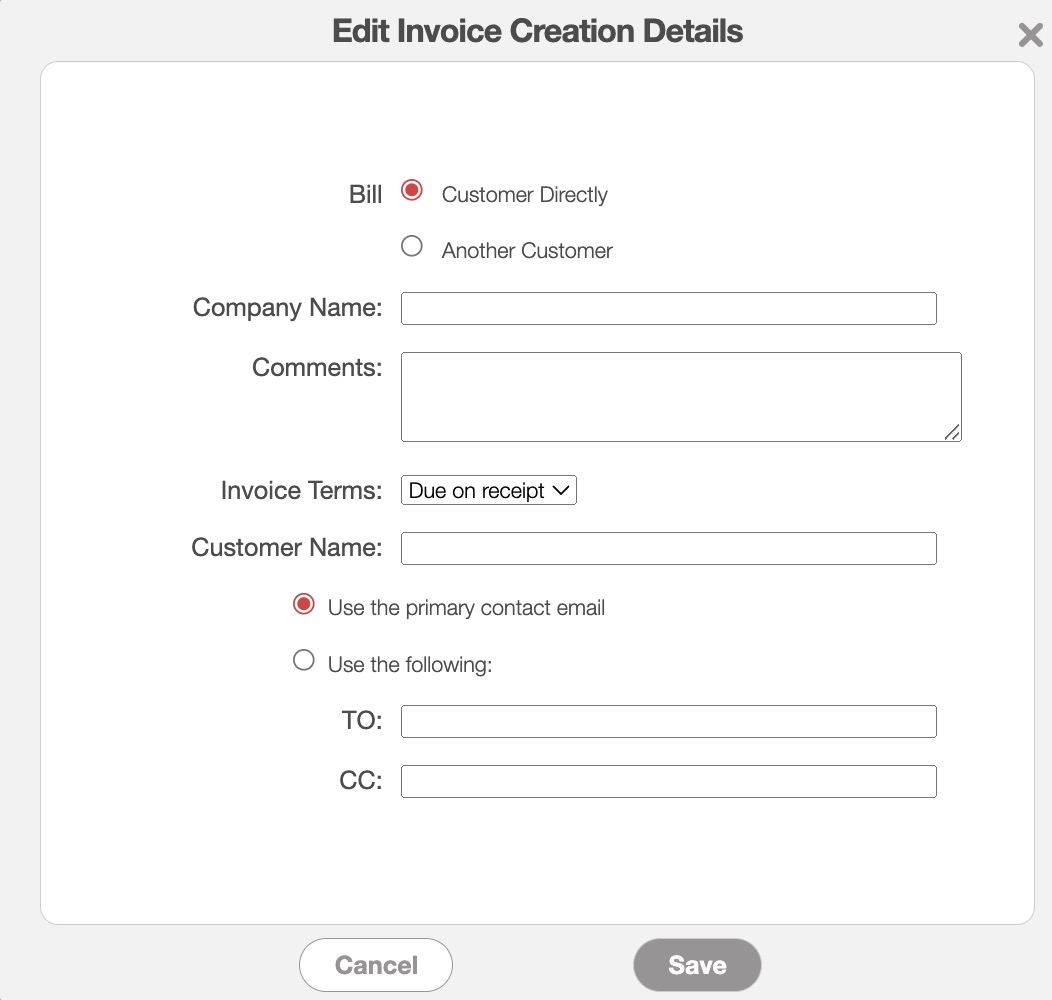
Task: Choose the Another Customer billing option
Action: coord(412,246)
